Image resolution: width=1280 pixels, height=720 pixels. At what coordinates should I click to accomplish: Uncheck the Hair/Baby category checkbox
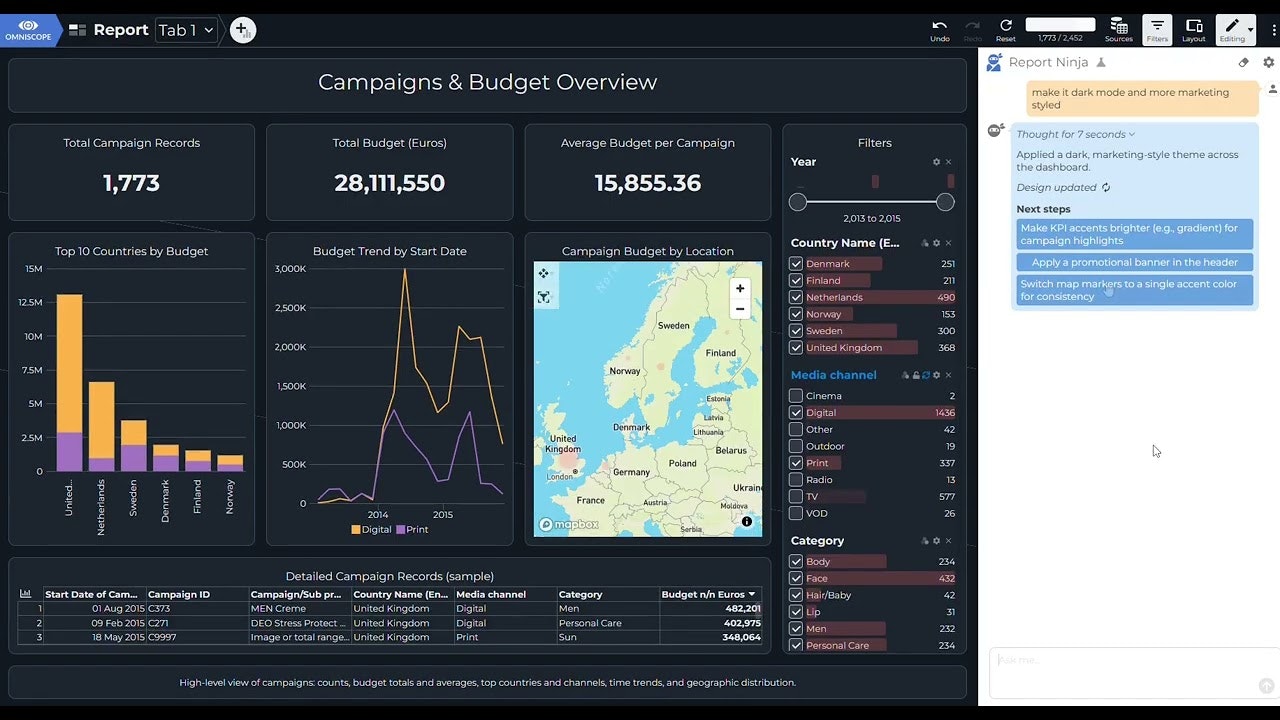coord(796,595)
